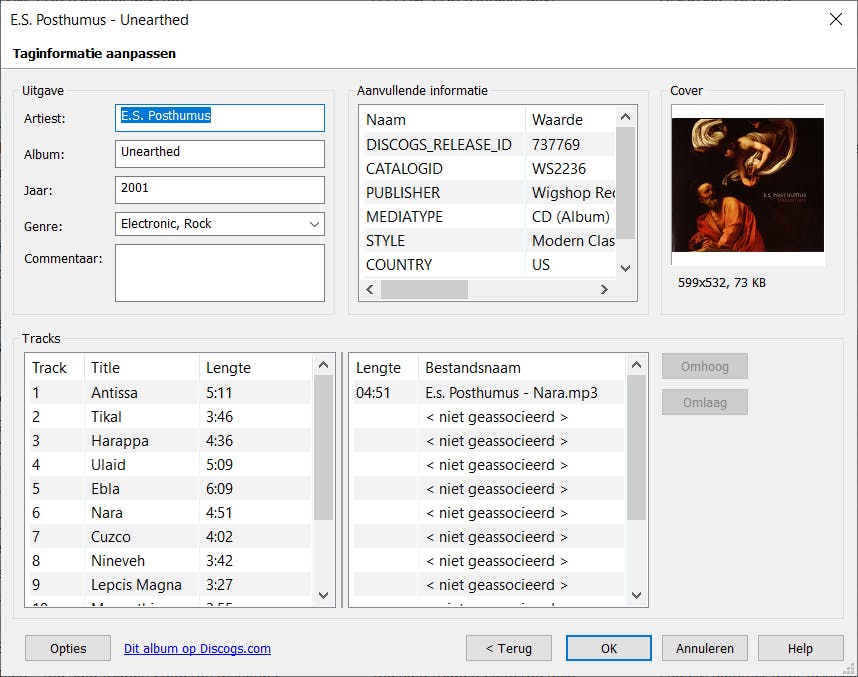The width and height of the screenshot is (858, 677).
Task: Open the Opties button
Action: click(x=68, y=648)
